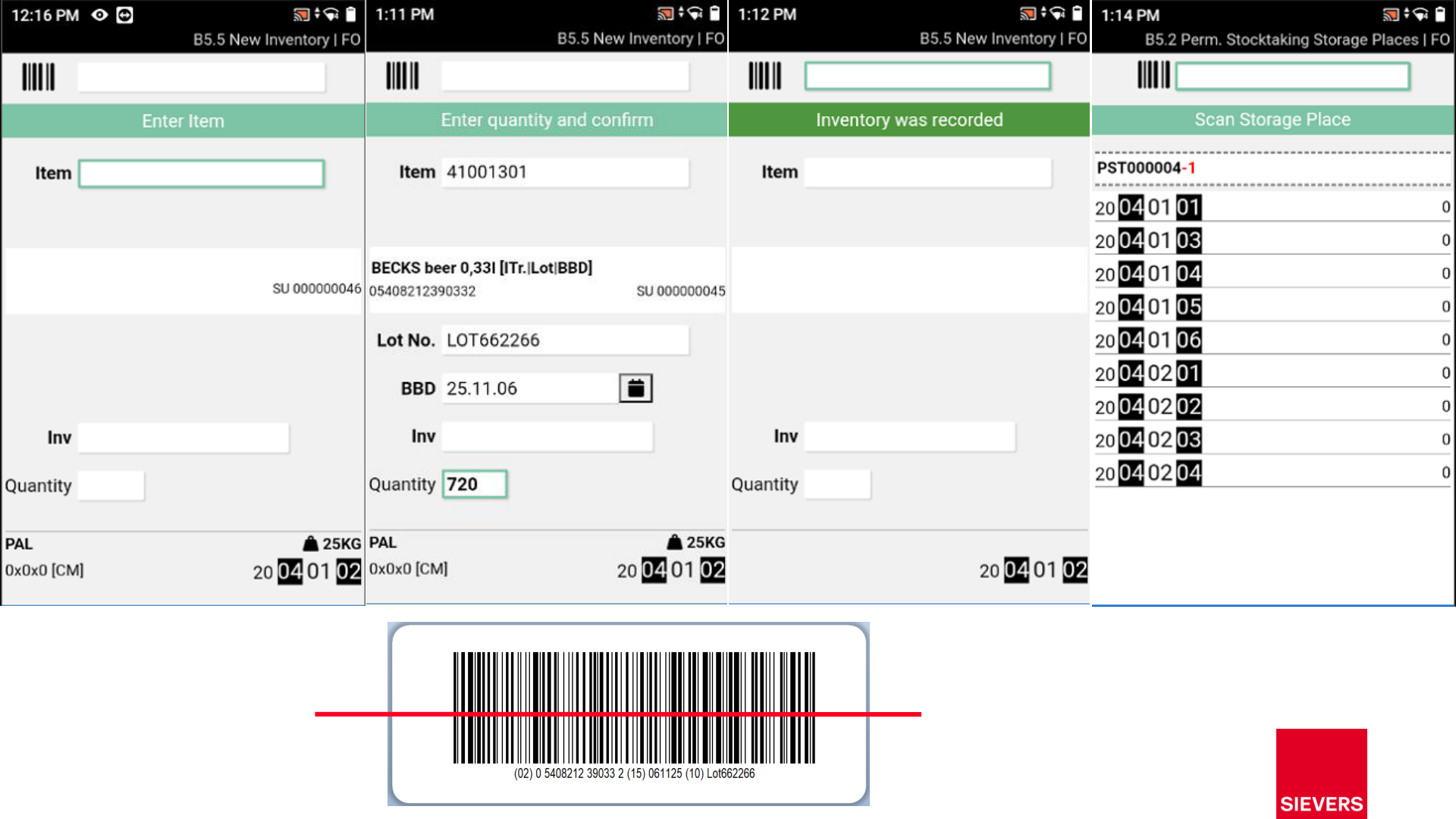Tap 25KG weight icon on 12:16 PM screen
Screen dimensions: 1456x819
tap(310, 544)
